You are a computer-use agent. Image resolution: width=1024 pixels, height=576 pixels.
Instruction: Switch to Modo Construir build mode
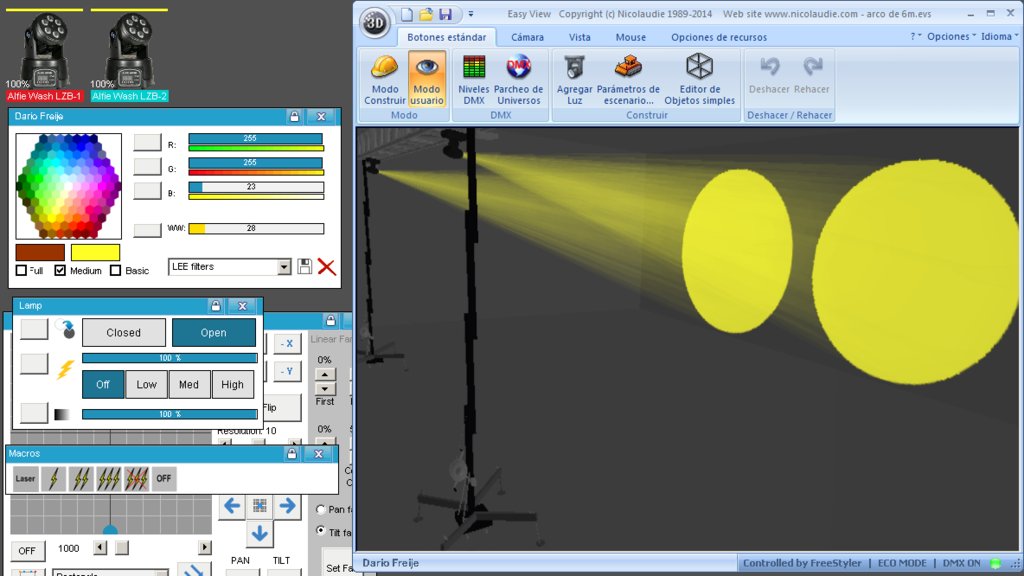pyautogui.click(x=385, y=79)
